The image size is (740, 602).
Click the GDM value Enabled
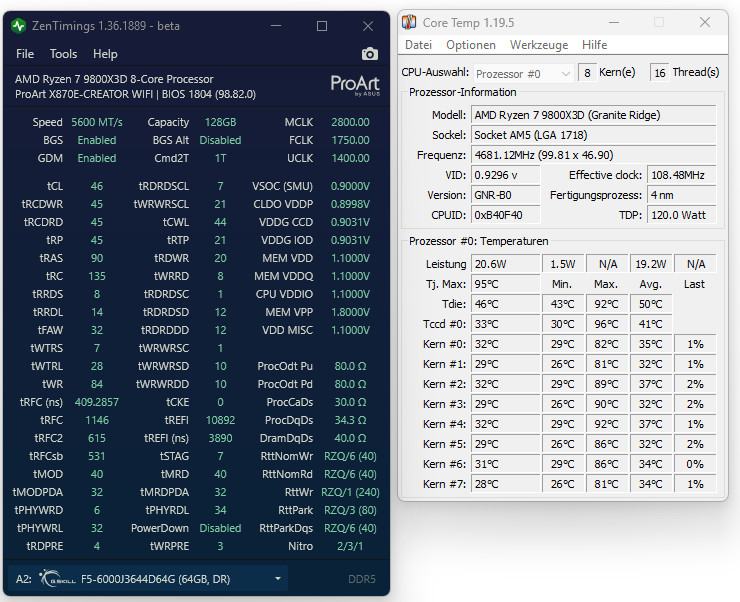(x=97, y=158)
